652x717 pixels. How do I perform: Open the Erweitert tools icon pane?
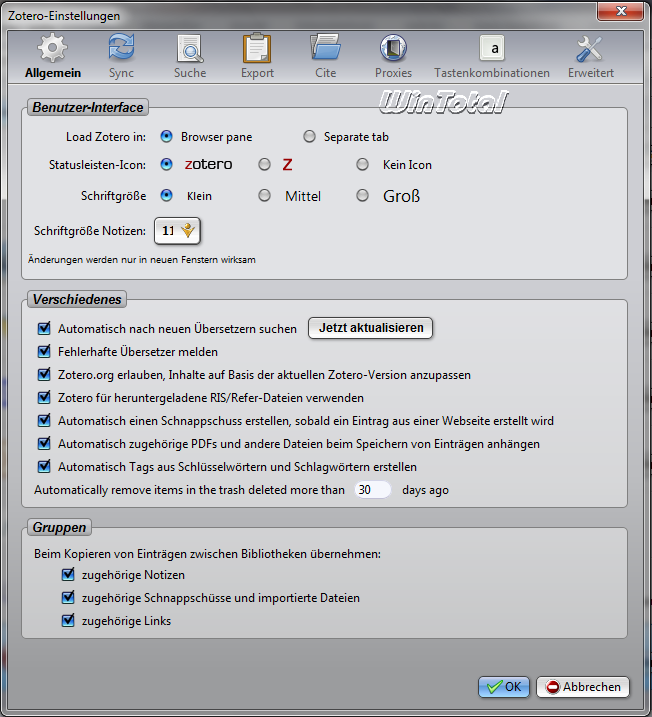click(x=590, y=56)
